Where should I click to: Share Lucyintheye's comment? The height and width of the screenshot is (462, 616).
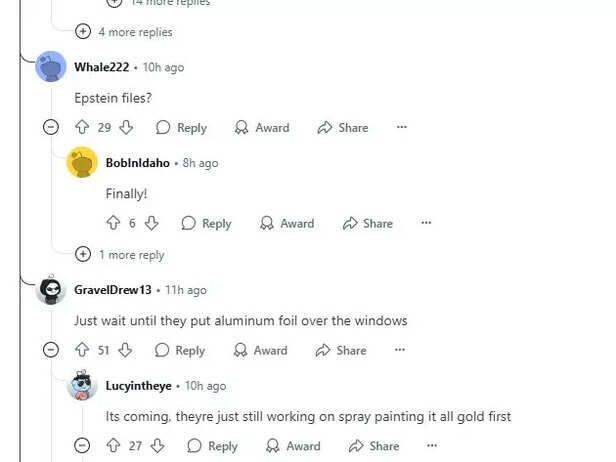374,446
